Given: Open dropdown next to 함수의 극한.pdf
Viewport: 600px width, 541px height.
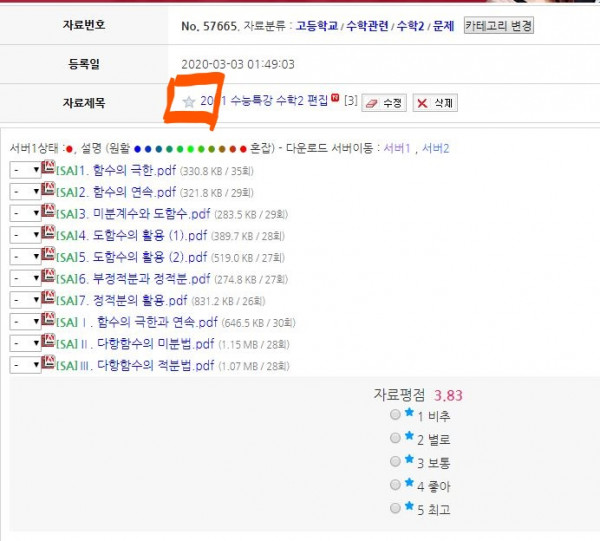Looking at the screenshot, I should pyautogui.click(x=25, y=170).
